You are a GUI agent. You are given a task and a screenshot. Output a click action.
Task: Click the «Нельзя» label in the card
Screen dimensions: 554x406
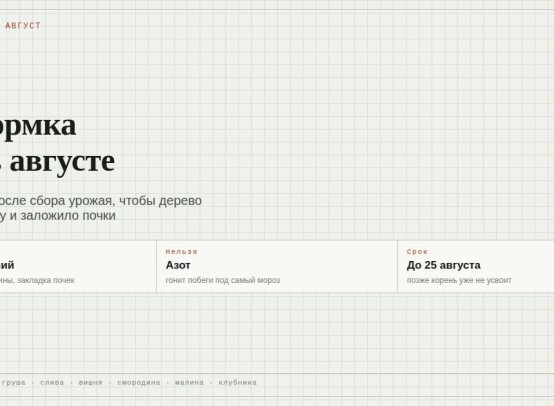tap(182, 252)
